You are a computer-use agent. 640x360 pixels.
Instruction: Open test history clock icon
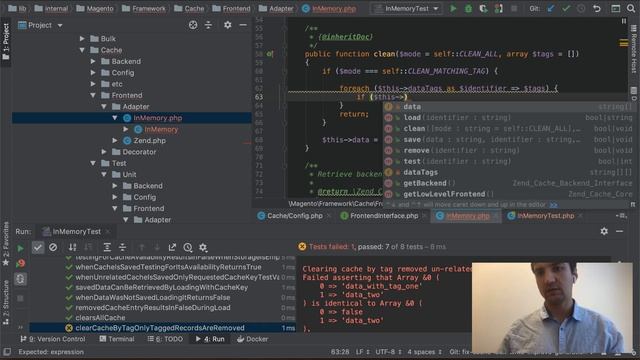(188, 247)
